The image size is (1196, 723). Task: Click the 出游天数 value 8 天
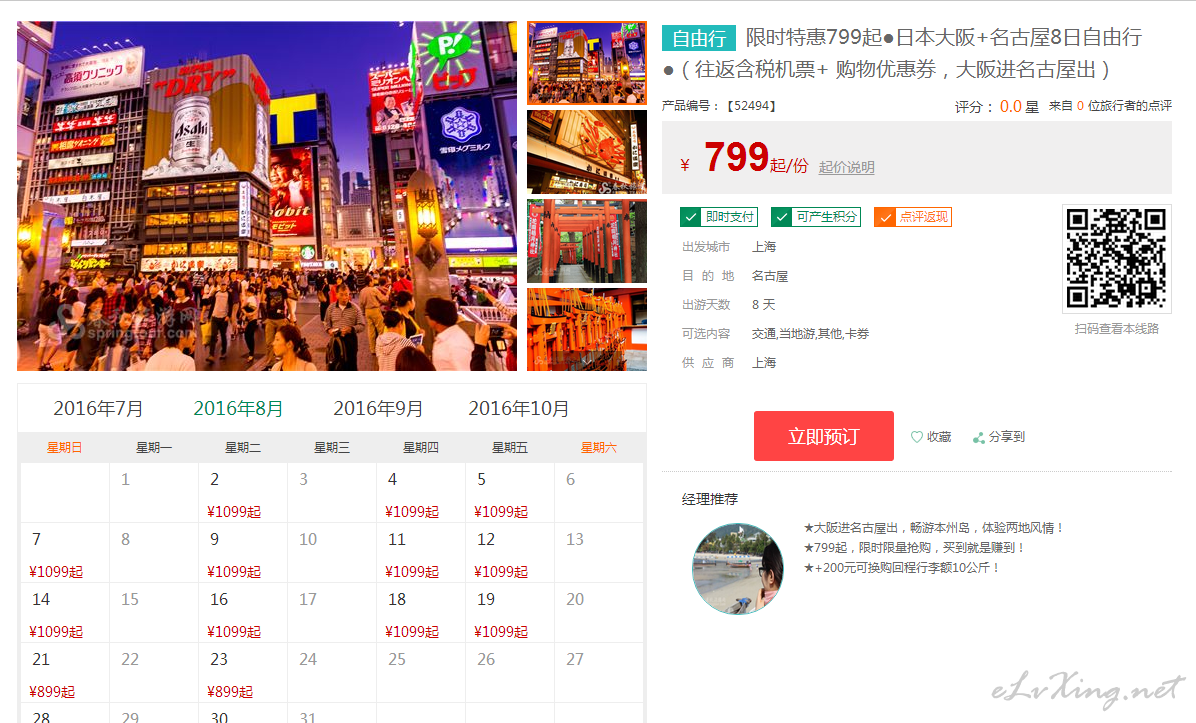pyautogui.click(x=764, y=305)
